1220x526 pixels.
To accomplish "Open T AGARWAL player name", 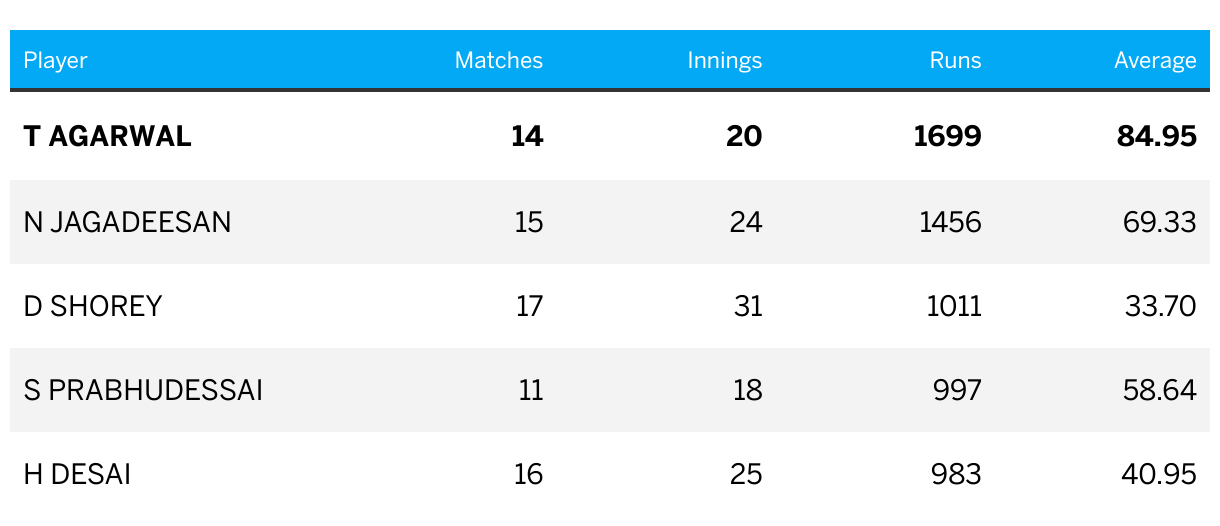I will [x=108, y=137].
